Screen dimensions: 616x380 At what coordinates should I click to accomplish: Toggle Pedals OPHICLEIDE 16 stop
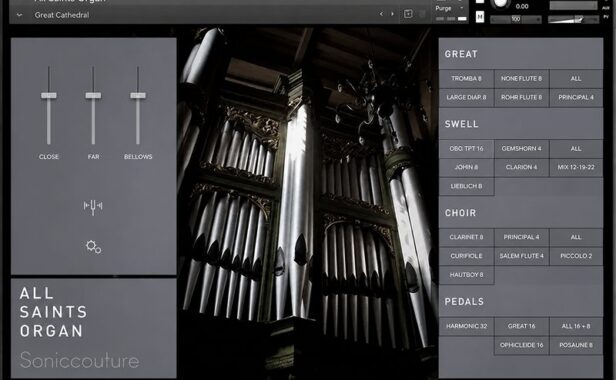point(521,345)
